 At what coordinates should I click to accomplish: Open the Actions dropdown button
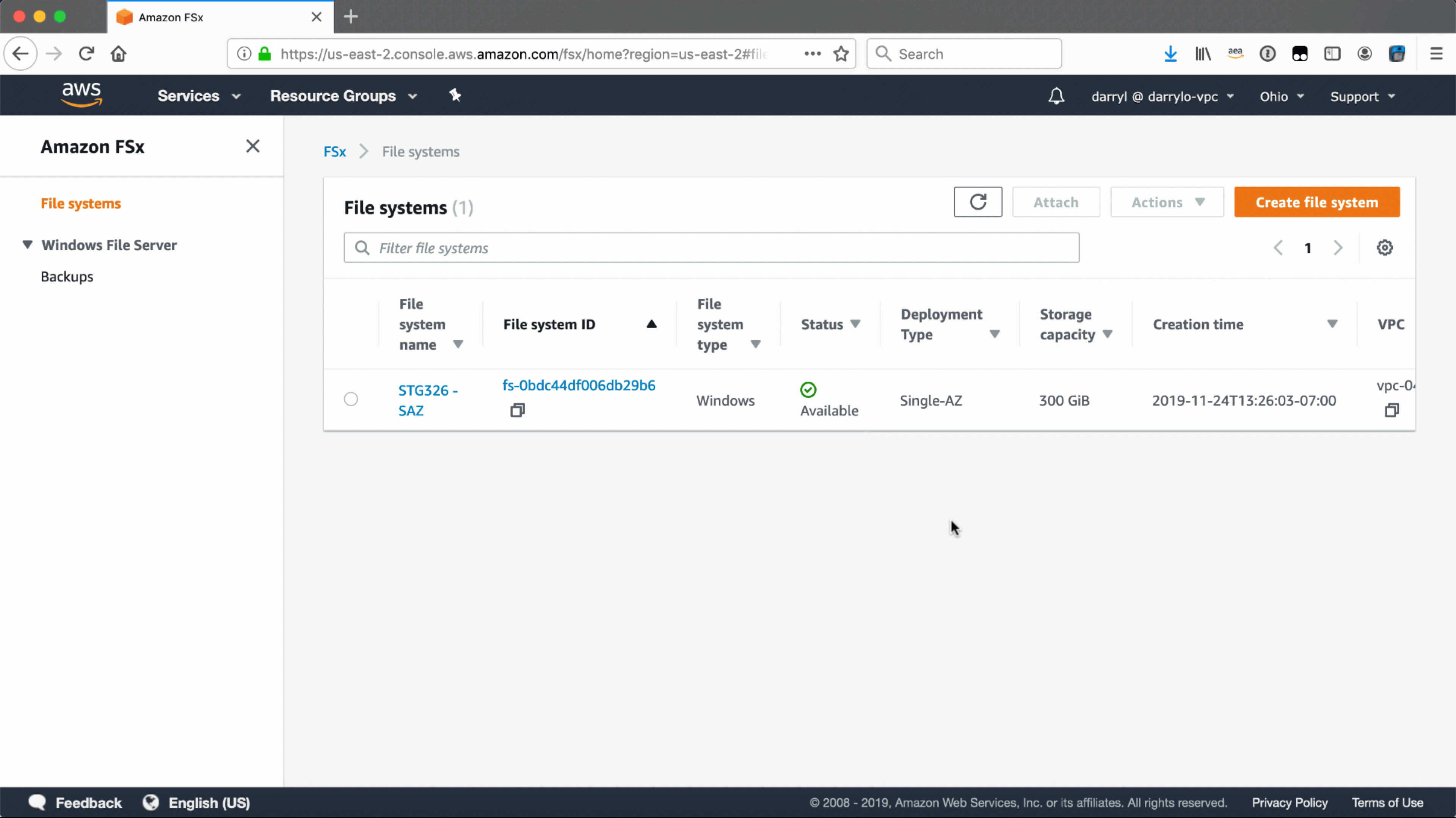tap(1167, 202)
